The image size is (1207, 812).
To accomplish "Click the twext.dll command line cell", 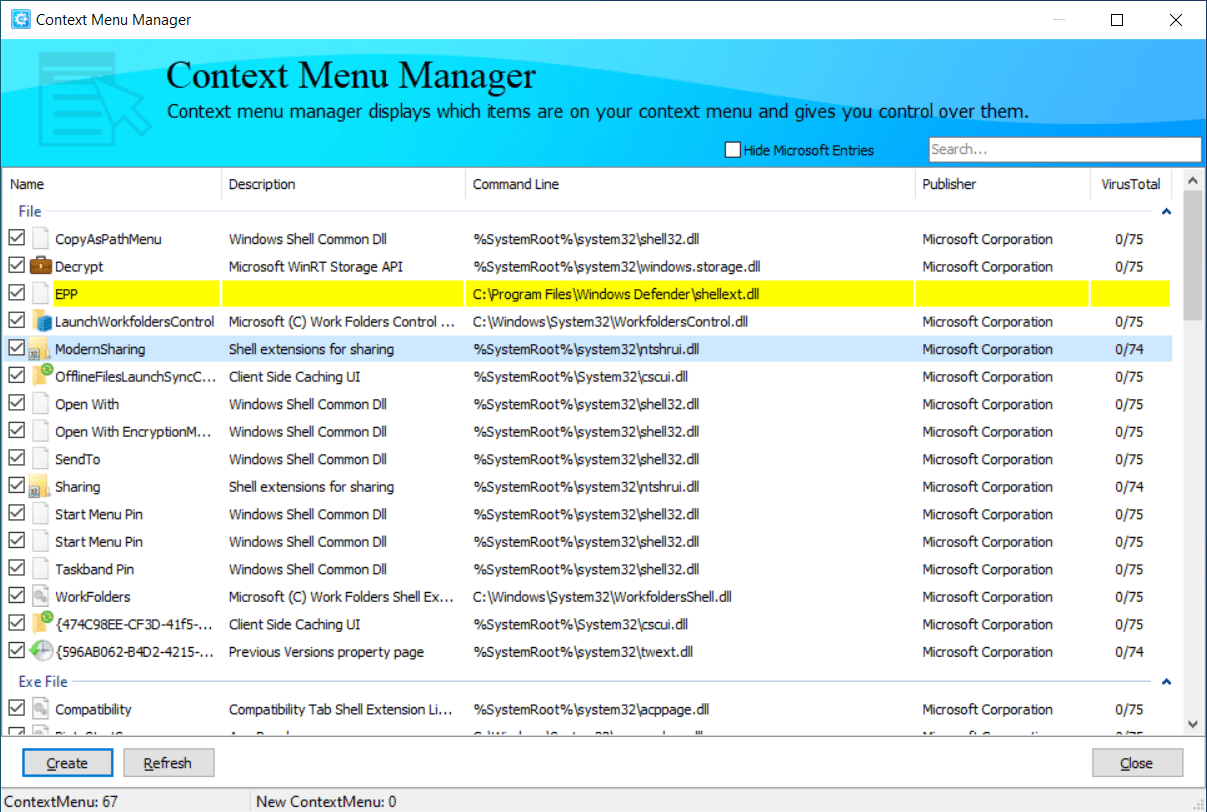I will [x=583, y=652].
